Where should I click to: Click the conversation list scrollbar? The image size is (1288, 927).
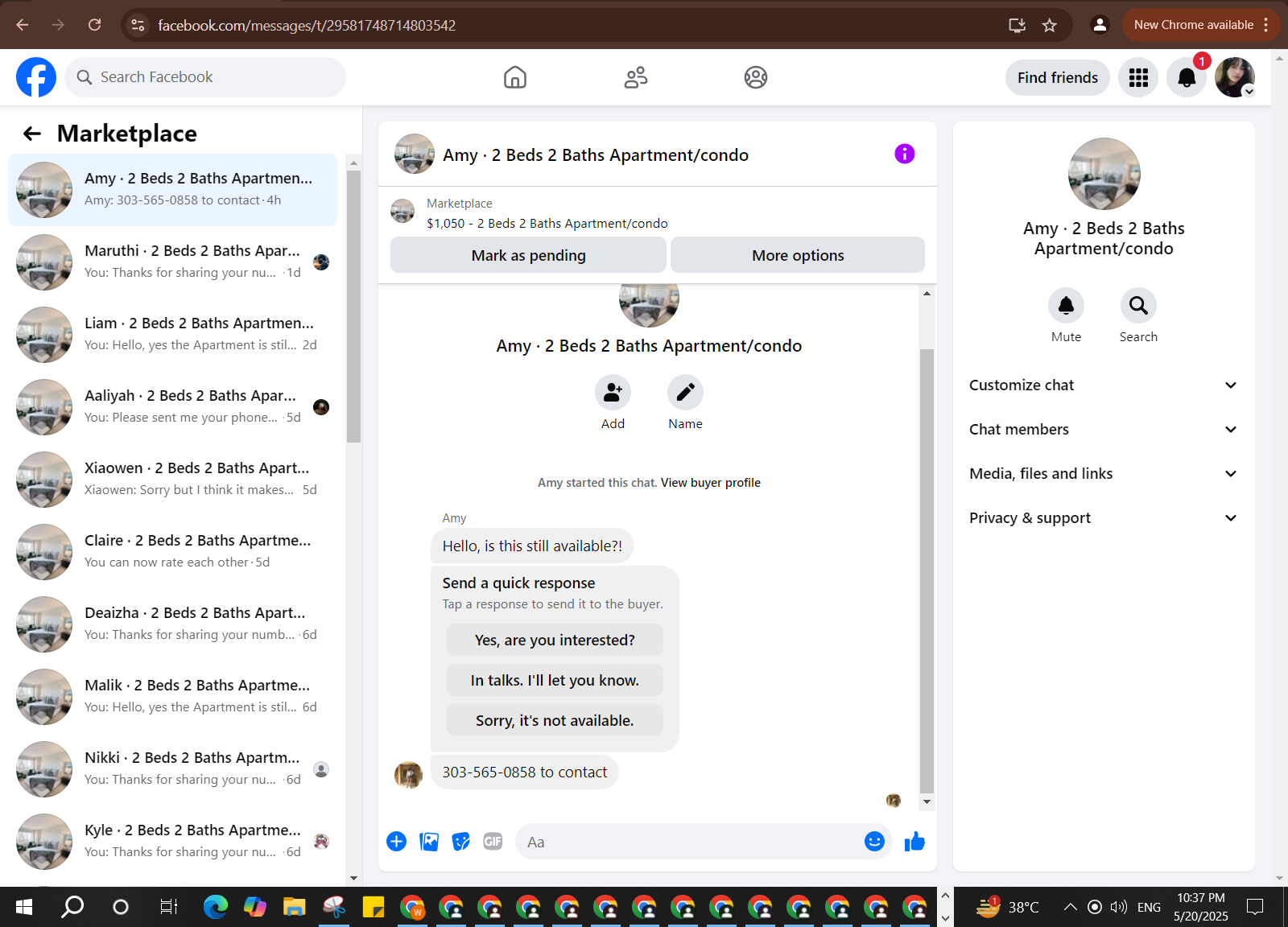(x=353, y=306)
